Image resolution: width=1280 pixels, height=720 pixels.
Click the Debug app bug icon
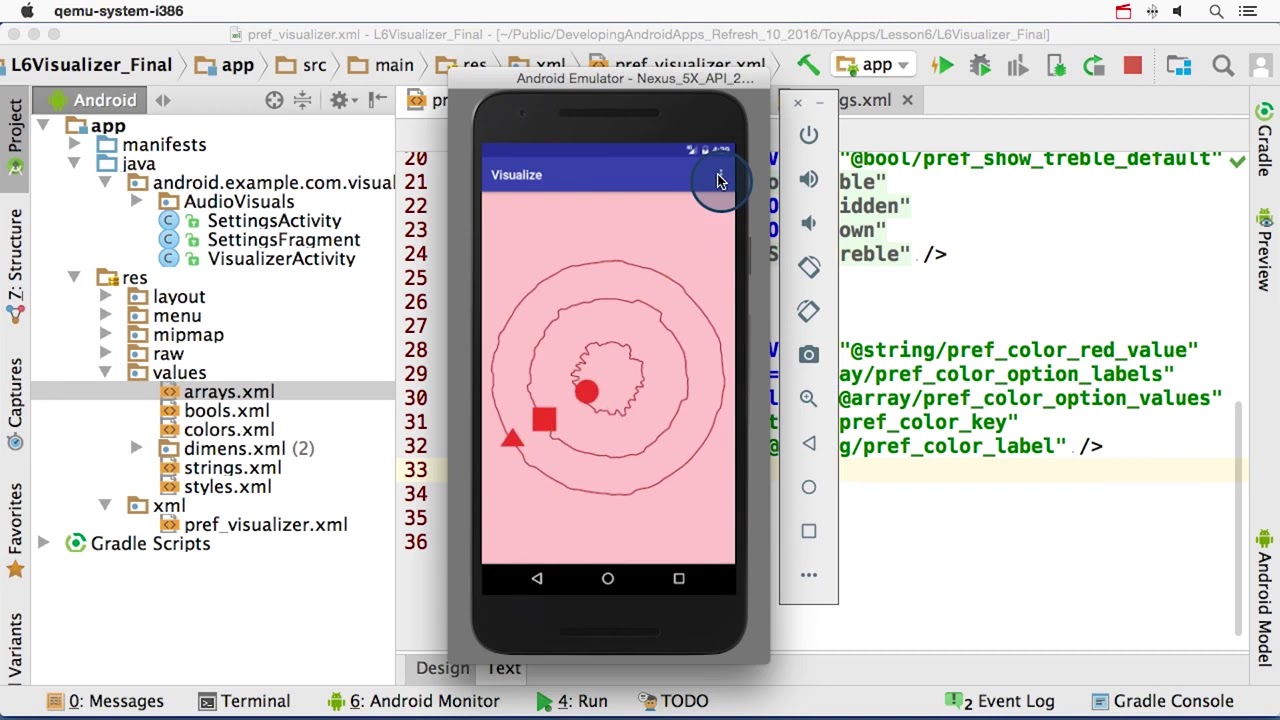pos(980,66)
